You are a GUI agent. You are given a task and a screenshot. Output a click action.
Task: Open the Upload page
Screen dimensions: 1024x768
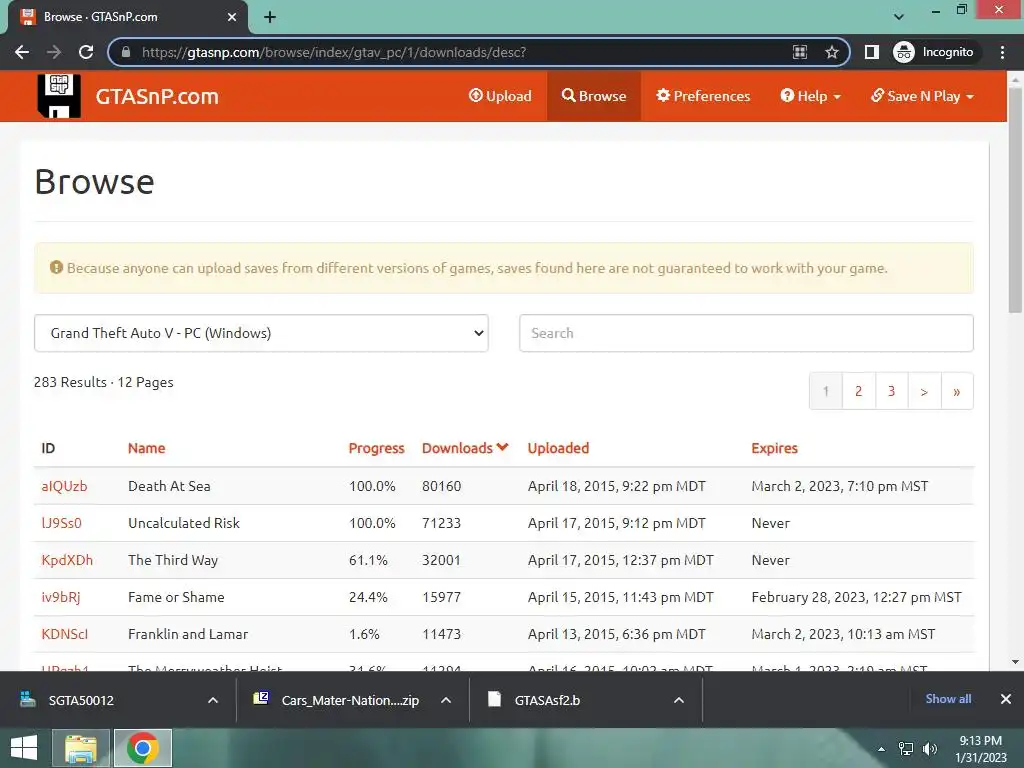point(500,96)
